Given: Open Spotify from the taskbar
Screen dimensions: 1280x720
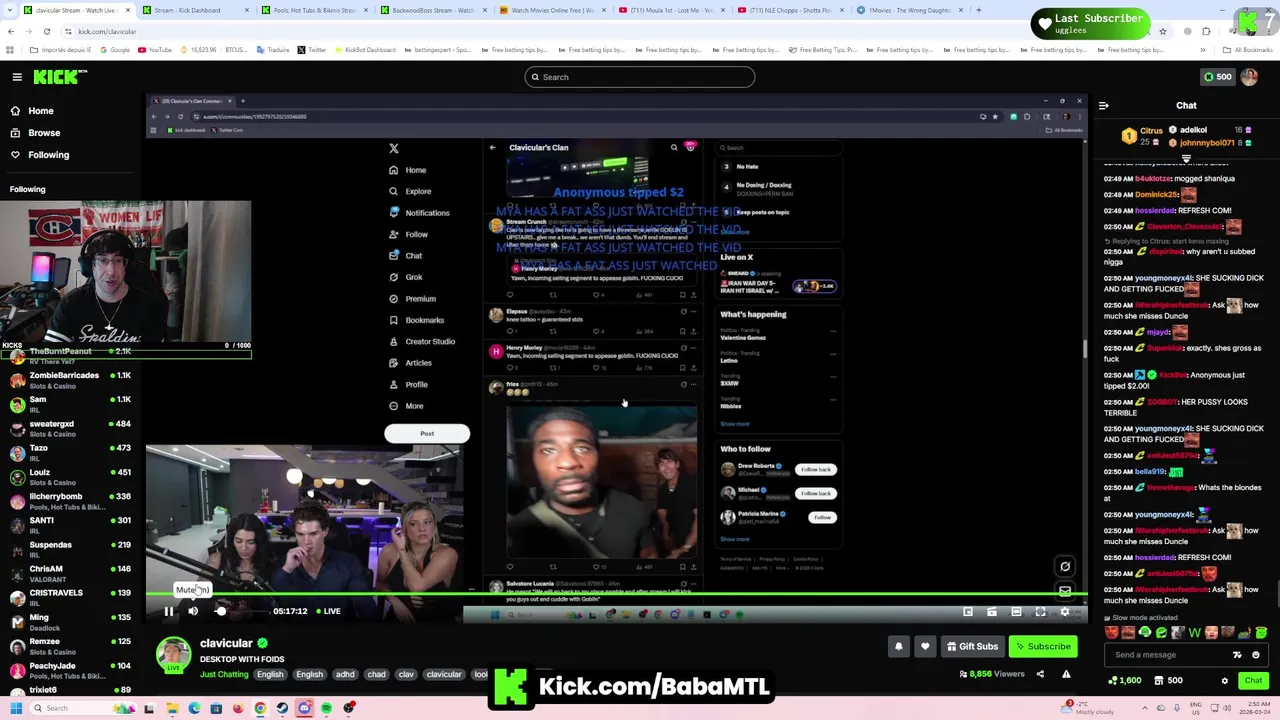Looking at the screenshot, I should pos(327,709).
